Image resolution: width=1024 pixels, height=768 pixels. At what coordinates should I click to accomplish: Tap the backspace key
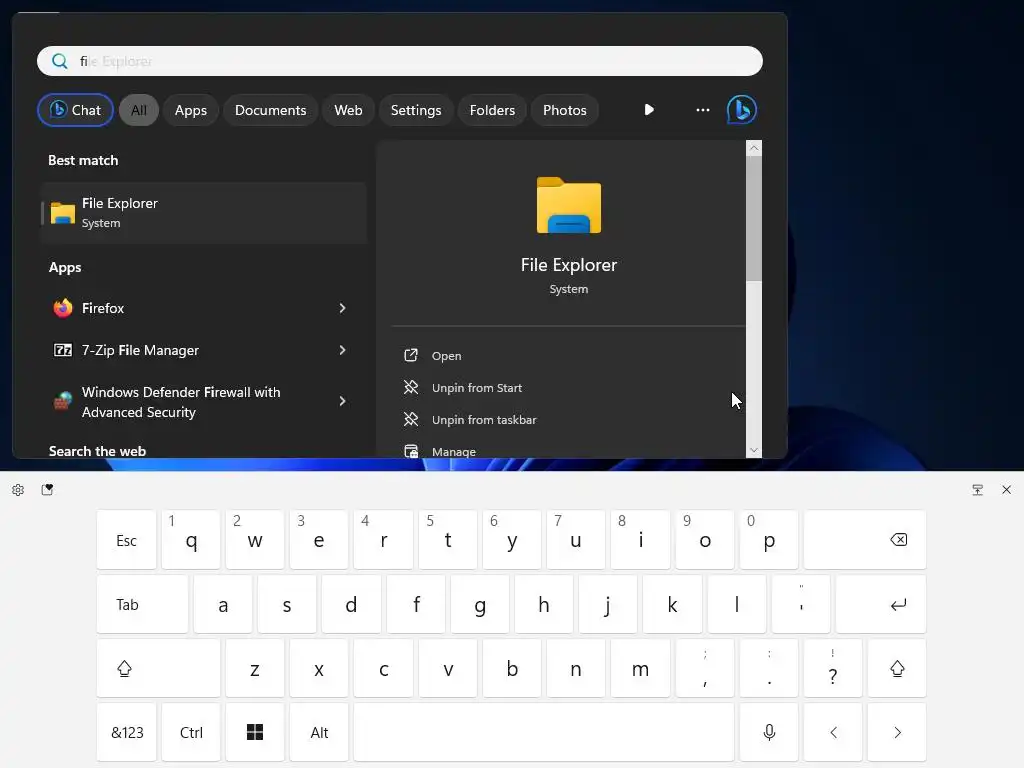(x=865, y=539)
